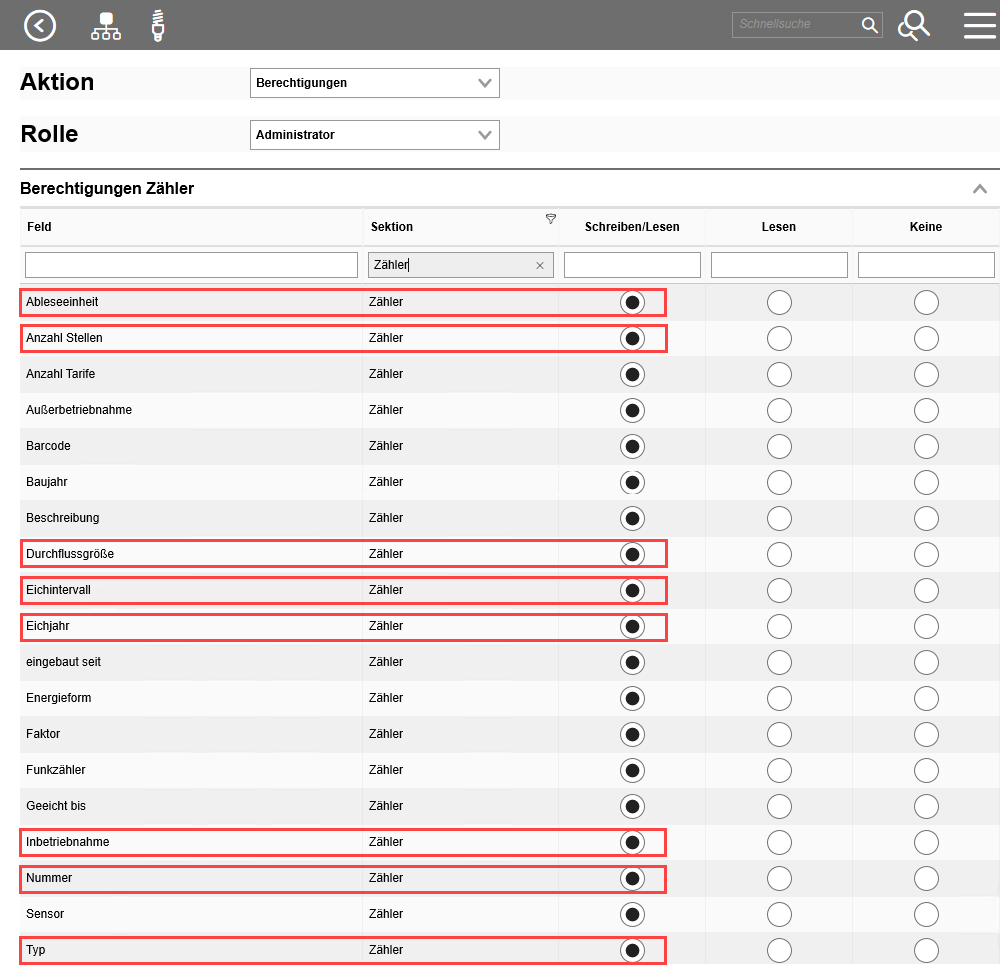
Task: Click the Schnellsuche search field
Action: point(797,24)
